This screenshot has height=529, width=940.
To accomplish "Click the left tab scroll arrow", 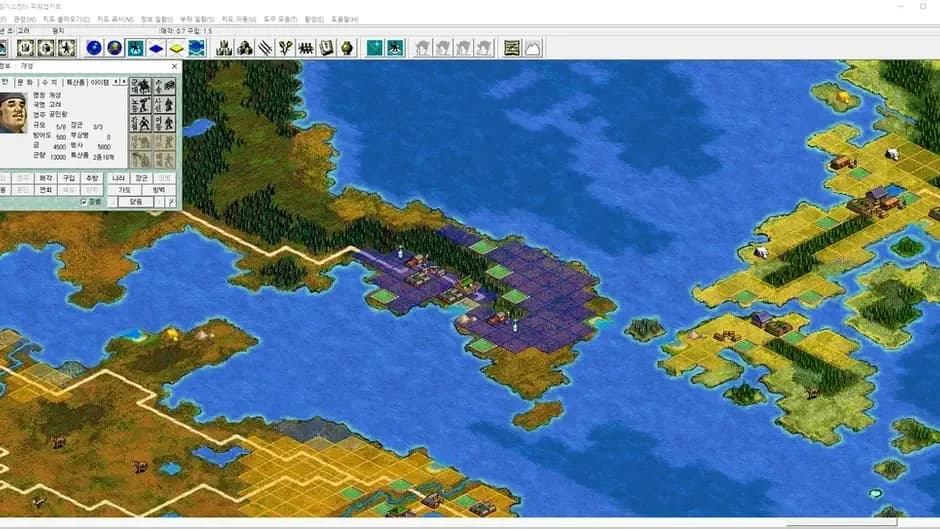I will coord(116,82).
